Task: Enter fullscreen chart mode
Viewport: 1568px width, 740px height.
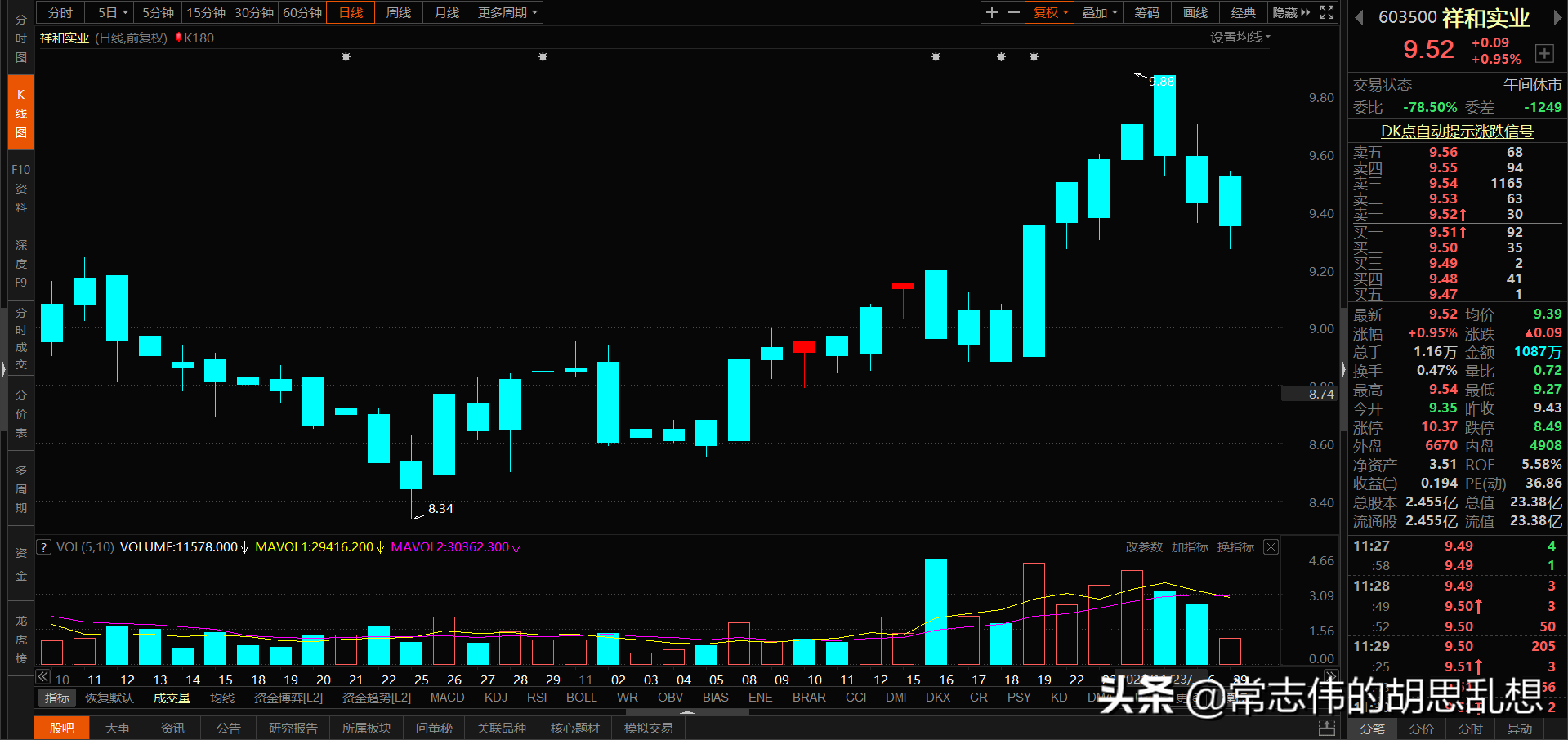Action: tap(1326, 12)
